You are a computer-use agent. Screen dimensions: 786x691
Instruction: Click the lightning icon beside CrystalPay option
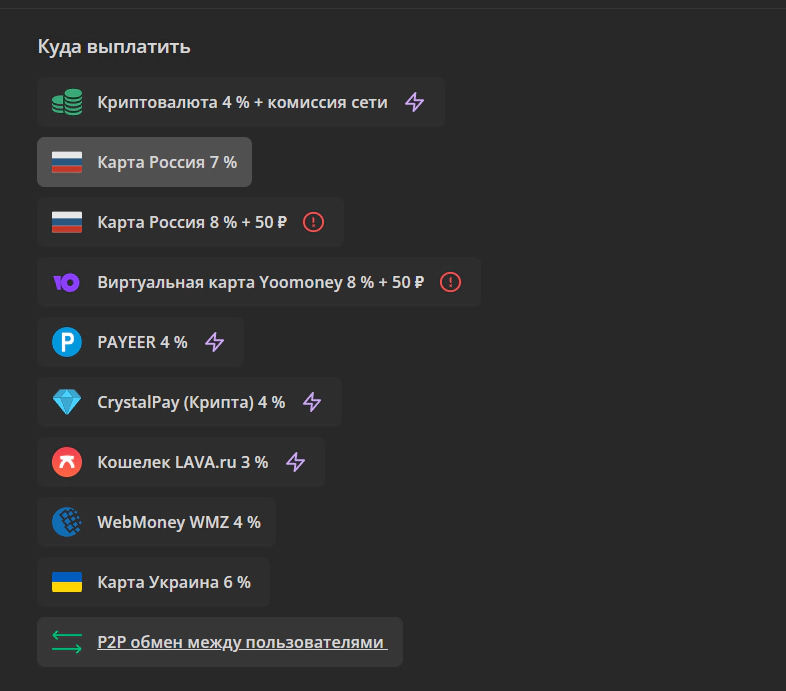tap(312, 402)
